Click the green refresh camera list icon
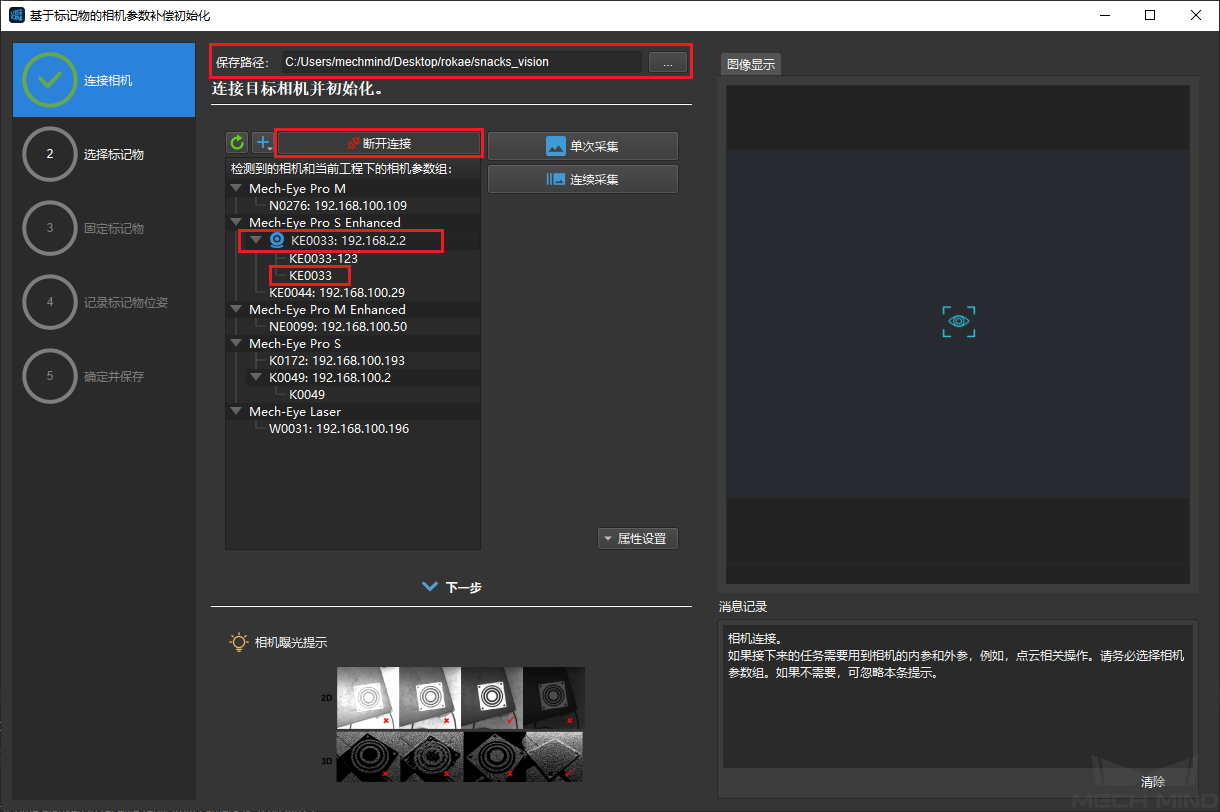 pyautogui.click(x=237, y=143)
